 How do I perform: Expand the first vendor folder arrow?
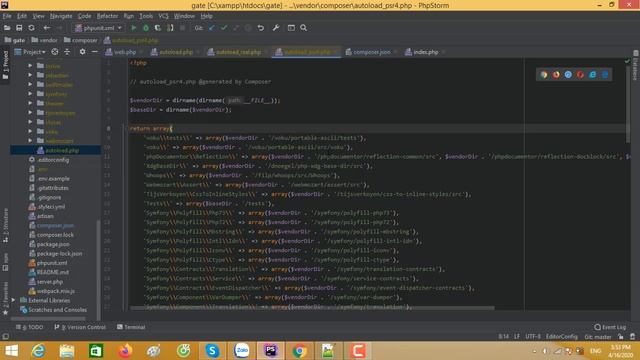tap(30, 66)
